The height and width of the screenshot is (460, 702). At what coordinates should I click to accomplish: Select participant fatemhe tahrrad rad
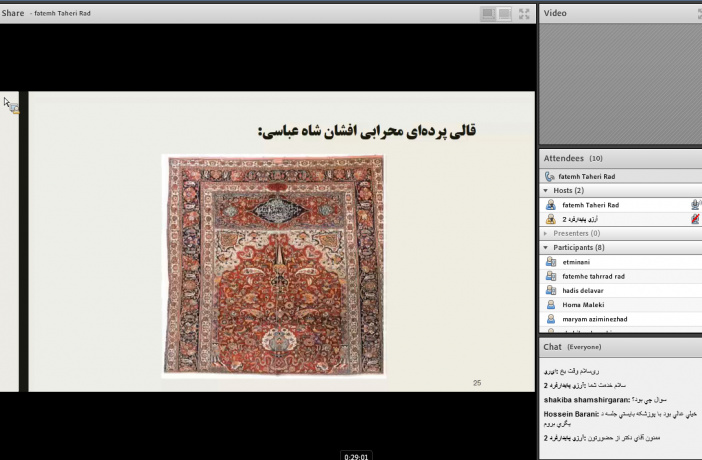point(593,276)
